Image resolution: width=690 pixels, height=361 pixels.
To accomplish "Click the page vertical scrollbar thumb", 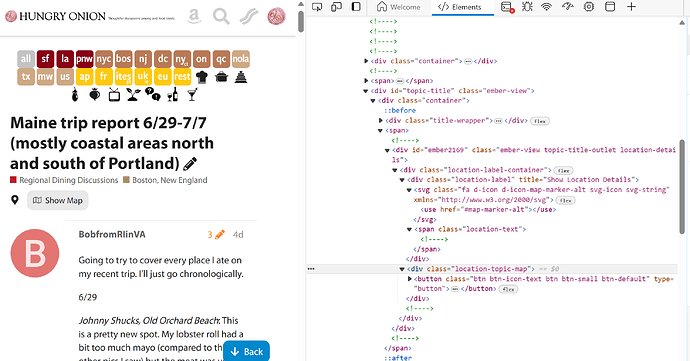I will click(301, 21).
